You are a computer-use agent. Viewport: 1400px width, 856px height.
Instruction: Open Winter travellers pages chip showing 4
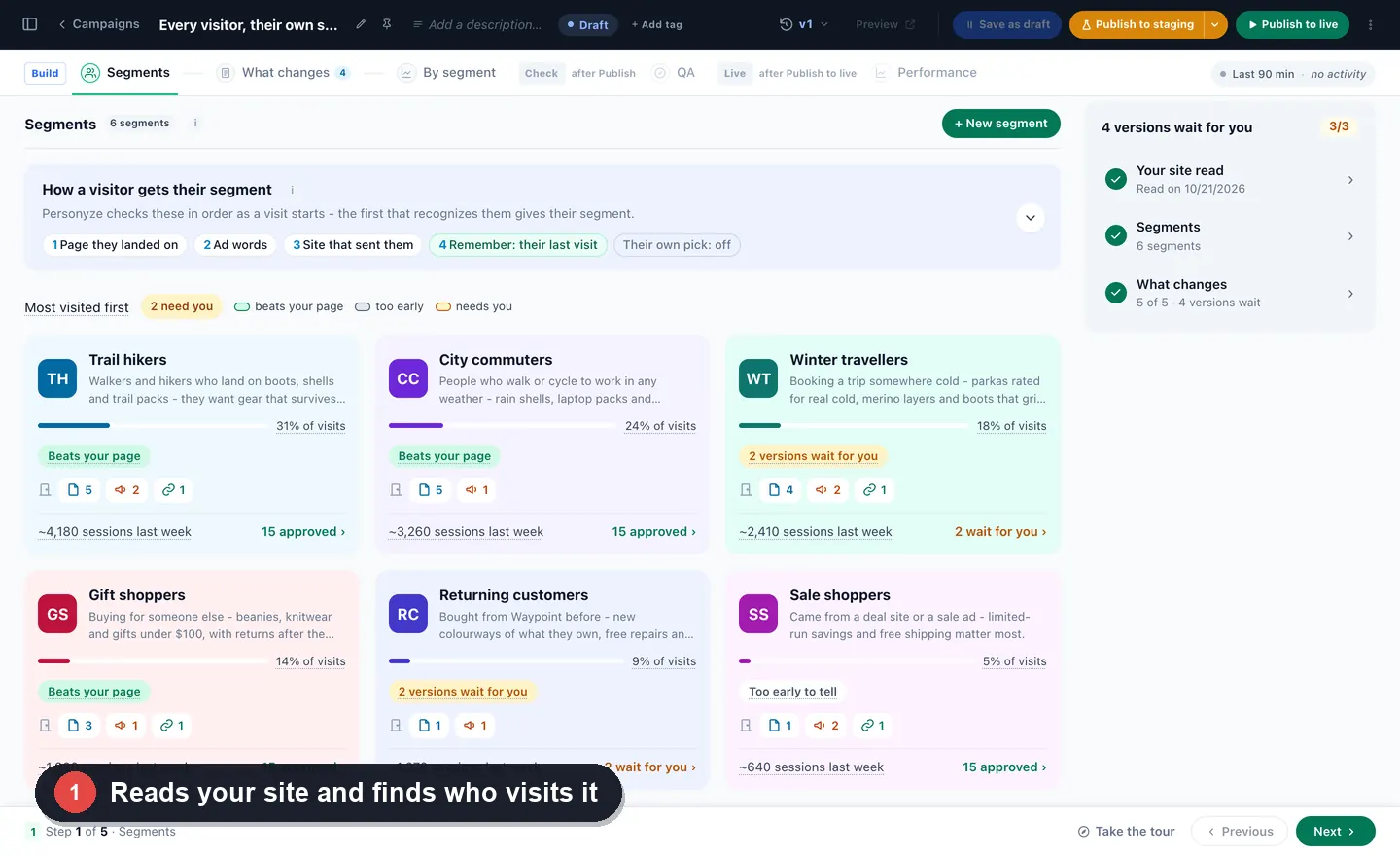point(782,490)
